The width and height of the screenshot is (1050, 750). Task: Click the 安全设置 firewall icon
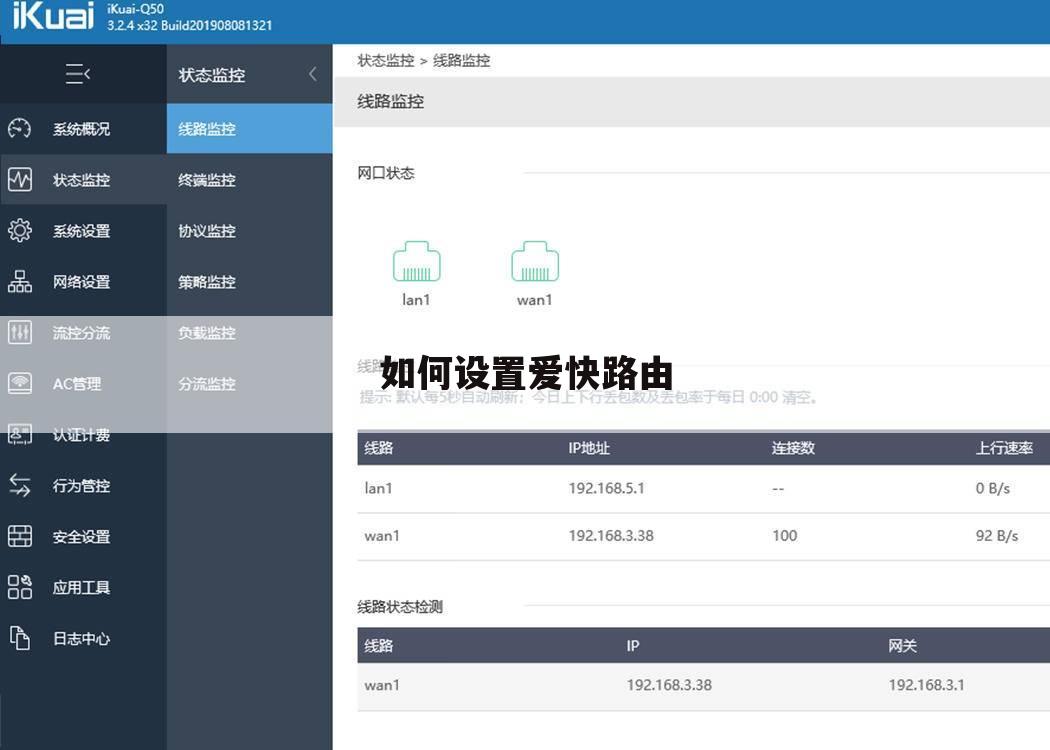tap(19, 536)
